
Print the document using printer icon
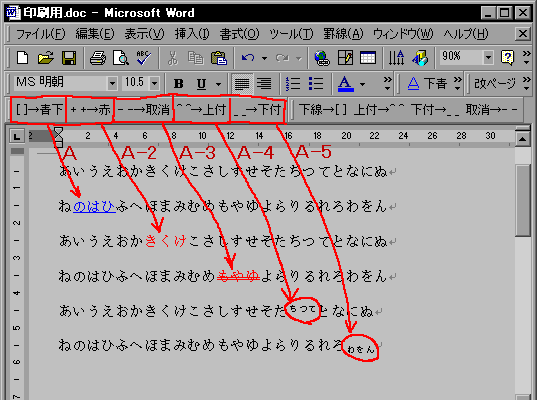click(98, 58)
